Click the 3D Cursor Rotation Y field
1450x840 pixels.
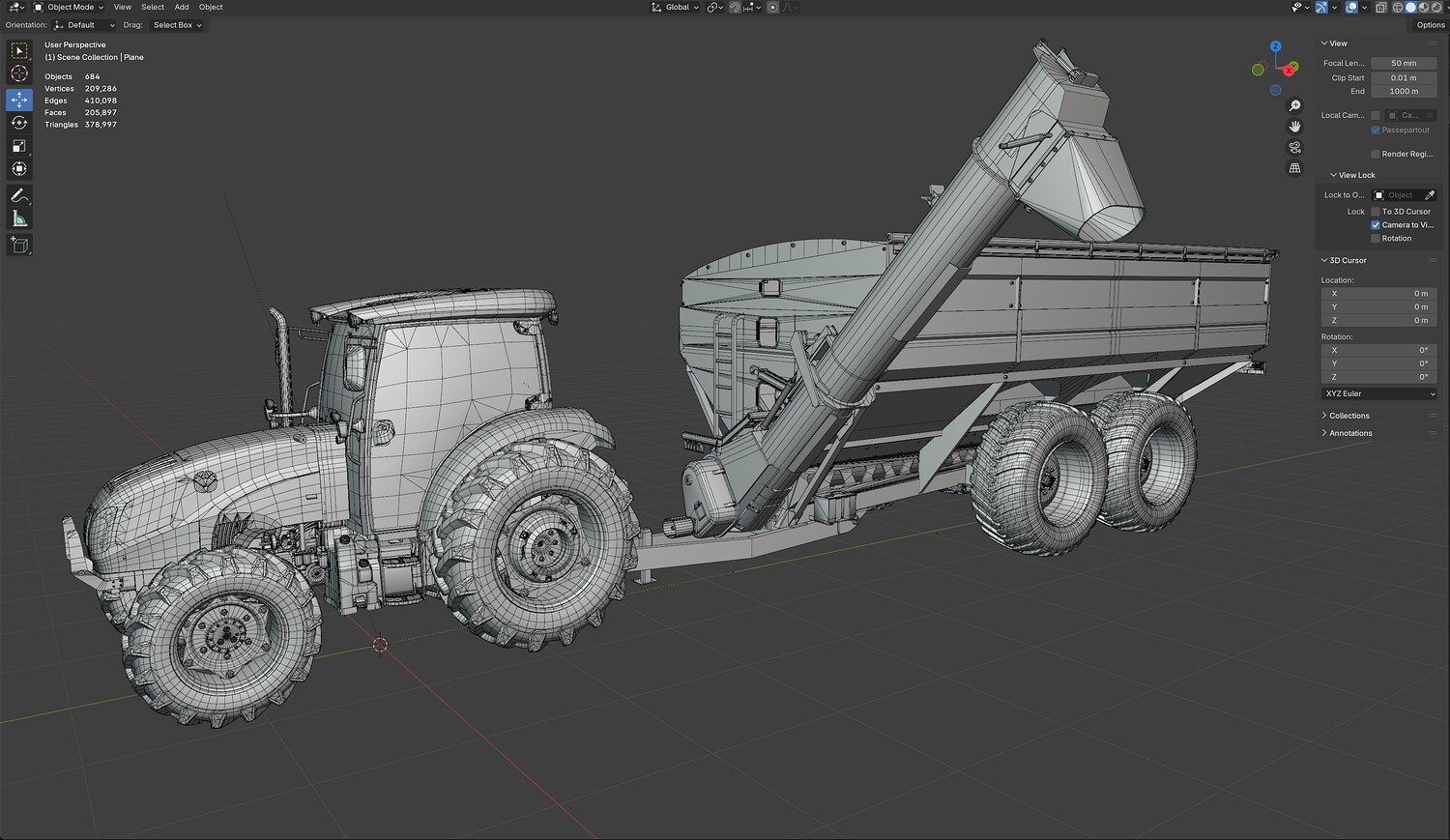coord(1379,363)
